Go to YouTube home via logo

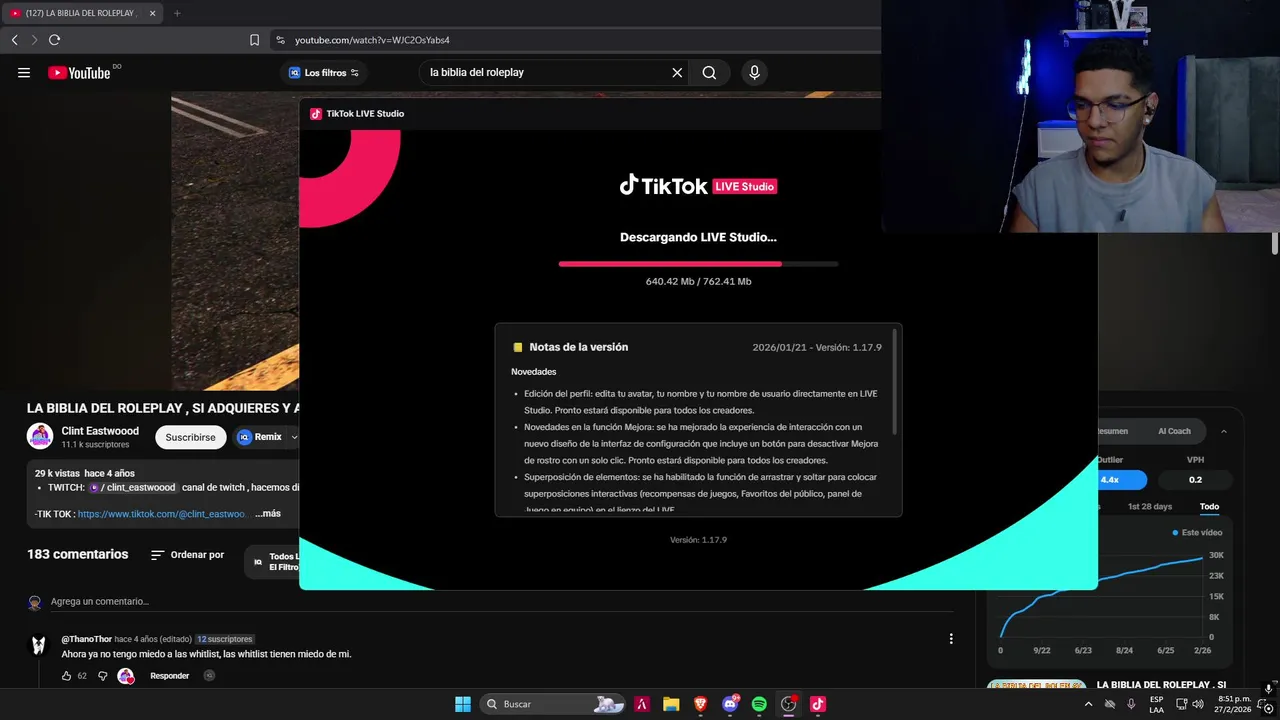tap(79, 72)
